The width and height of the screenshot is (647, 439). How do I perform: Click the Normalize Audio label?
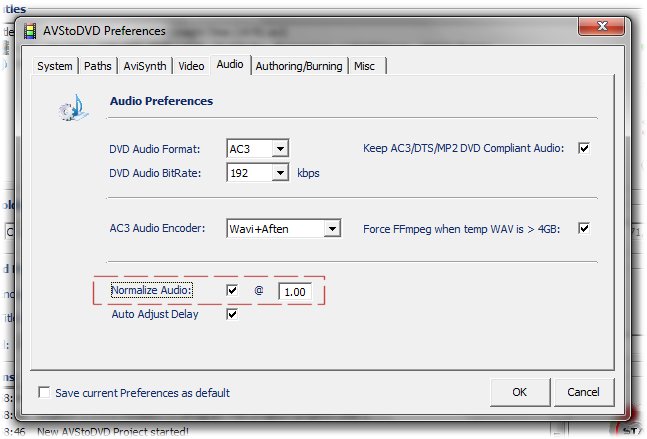(x=152, y=290)
